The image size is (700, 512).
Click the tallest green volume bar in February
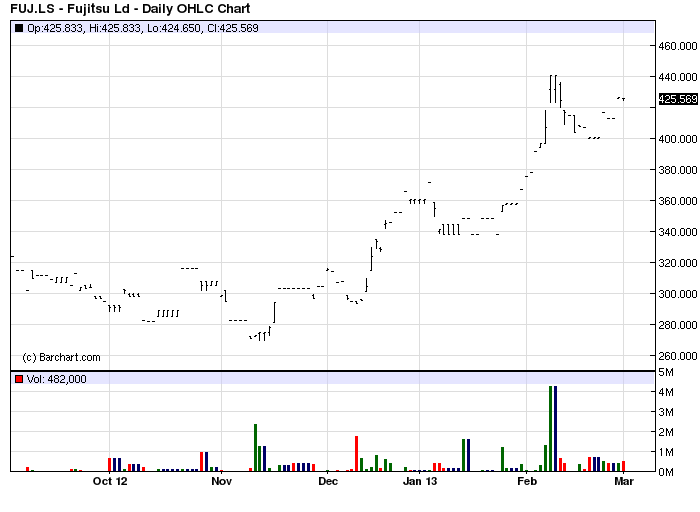click(x=550, y=429)
